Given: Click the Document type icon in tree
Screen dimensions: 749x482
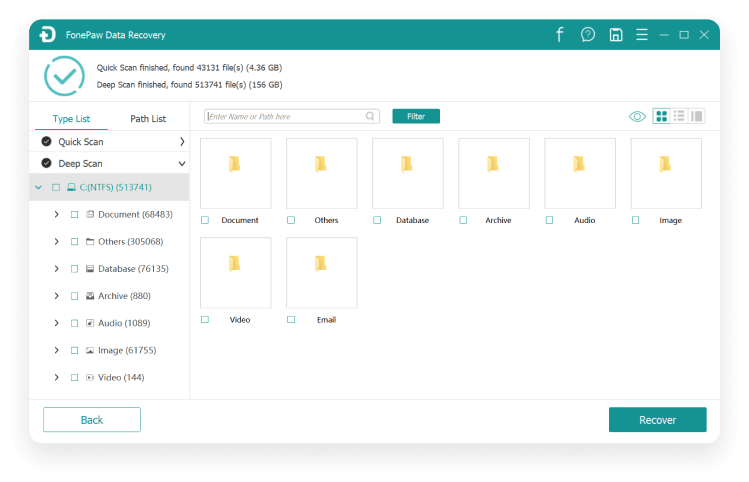Looking at the screenshot, I should tap(90, 214).
